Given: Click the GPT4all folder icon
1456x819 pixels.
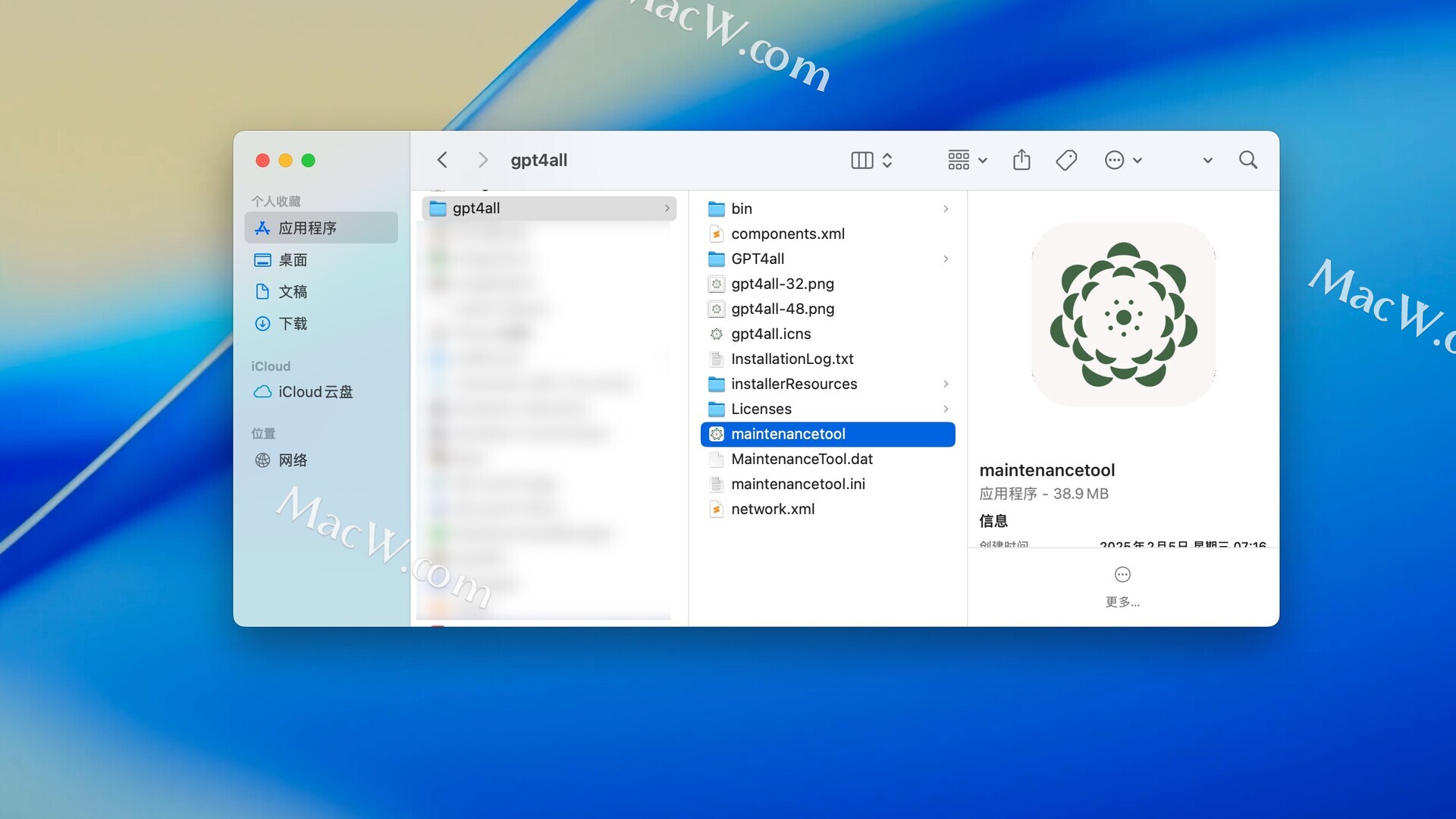Looking at the screenshot, I should tap(717, 259).
